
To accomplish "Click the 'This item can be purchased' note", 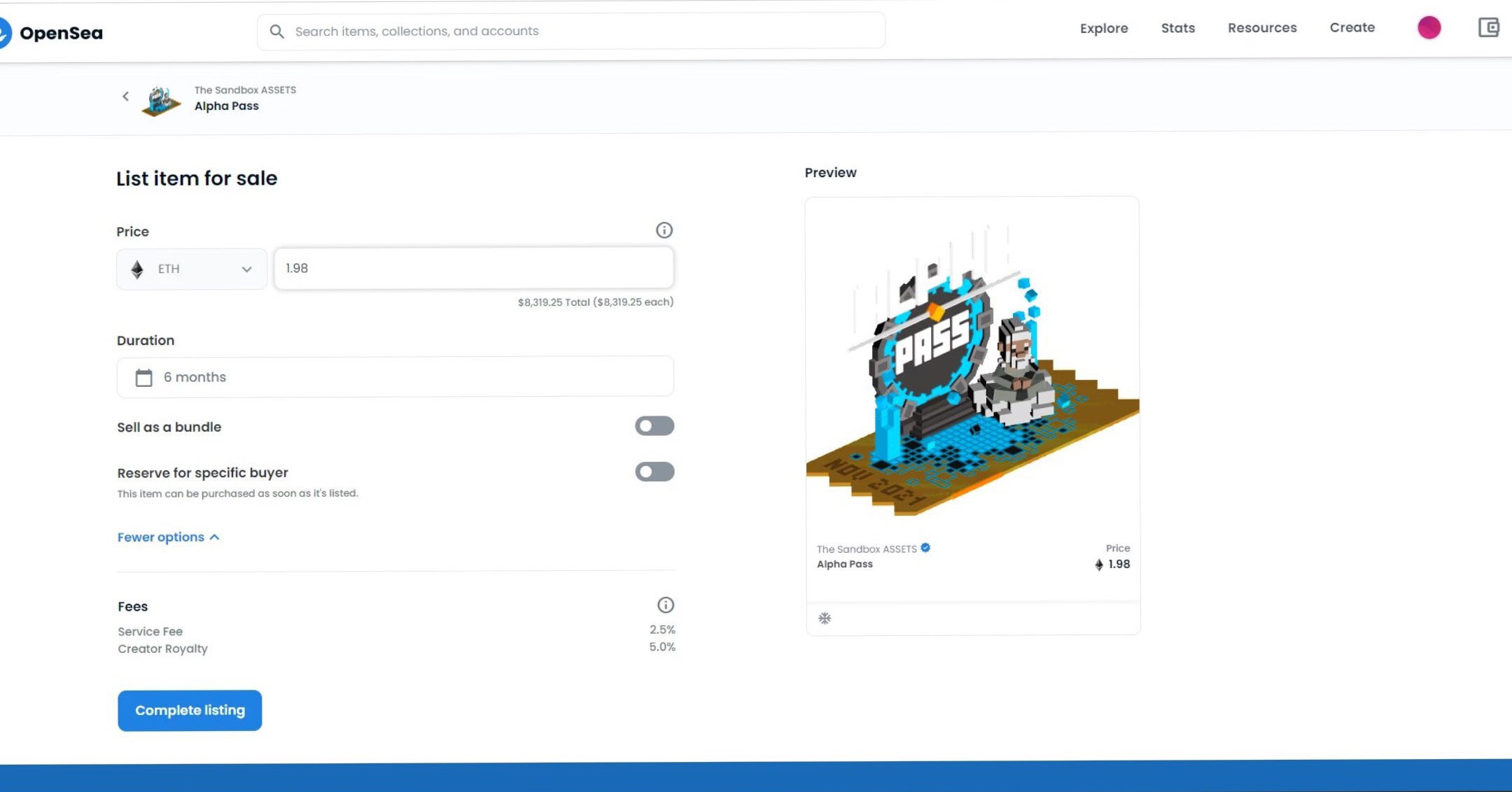I will pos(237,494).
